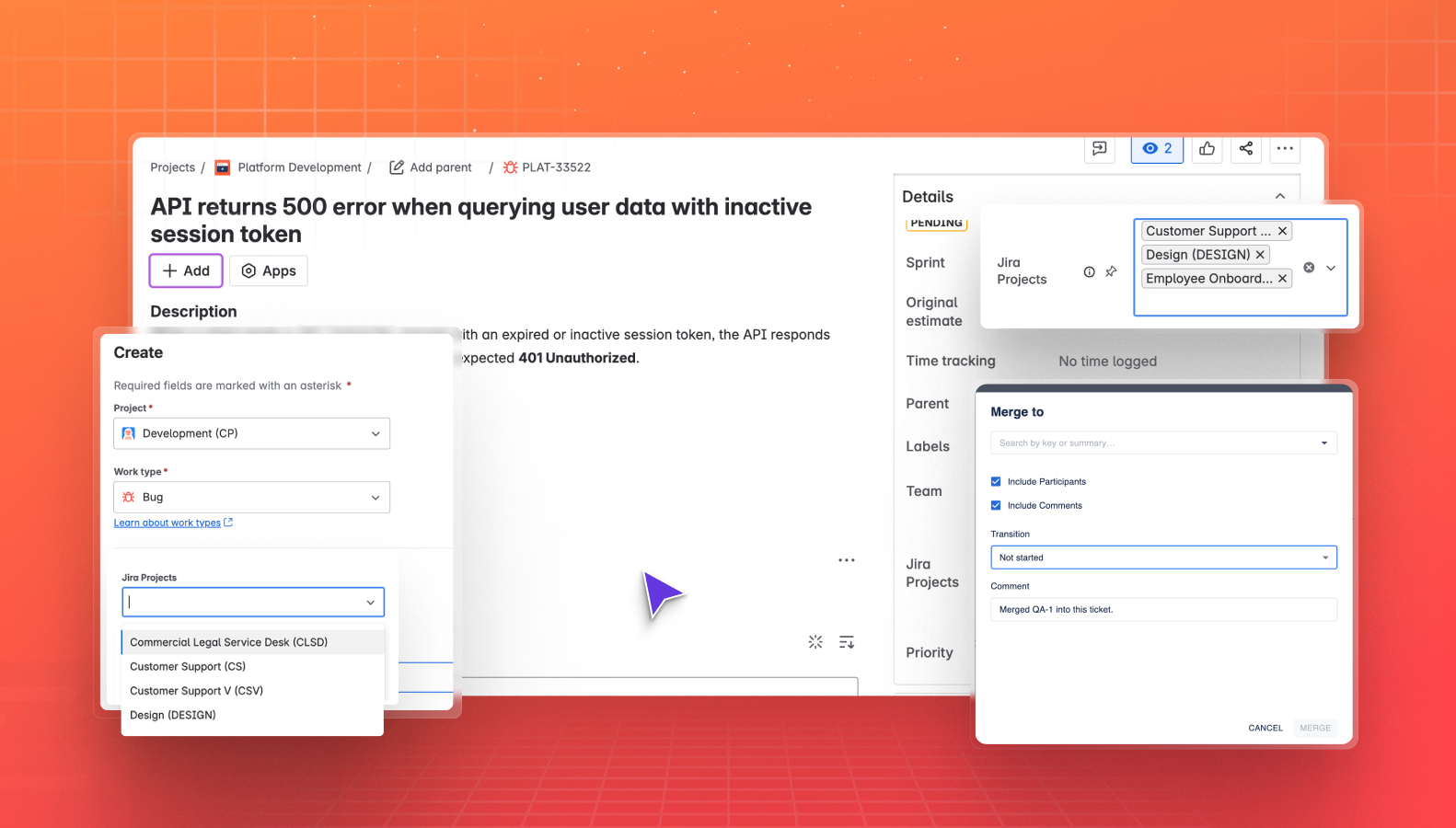Uncheck Include Comments
Screen dimensions: 1456x828
click(996, 505)
